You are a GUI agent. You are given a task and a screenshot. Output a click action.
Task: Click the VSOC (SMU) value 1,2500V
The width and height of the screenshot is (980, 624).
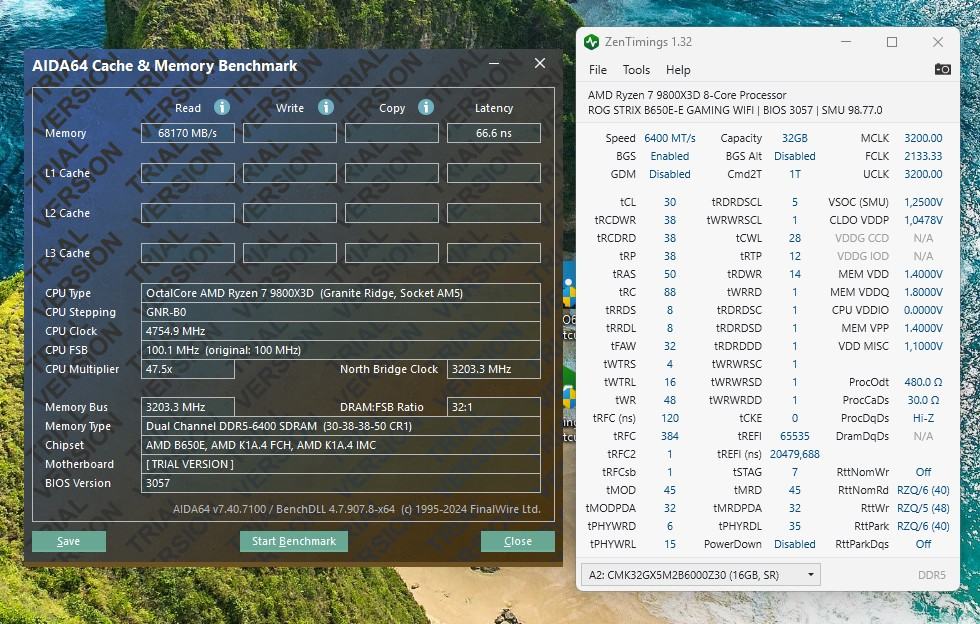pos(923,203)
